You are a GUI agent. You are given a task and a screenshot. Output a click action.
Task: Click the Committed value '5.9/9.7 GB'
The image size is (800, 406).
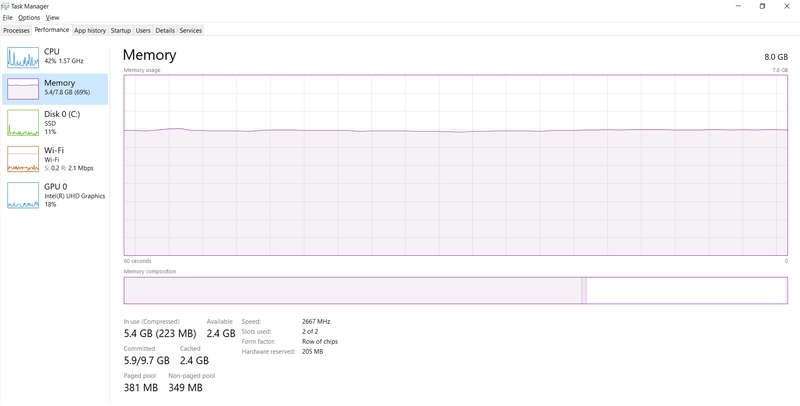tap(146, 360)
